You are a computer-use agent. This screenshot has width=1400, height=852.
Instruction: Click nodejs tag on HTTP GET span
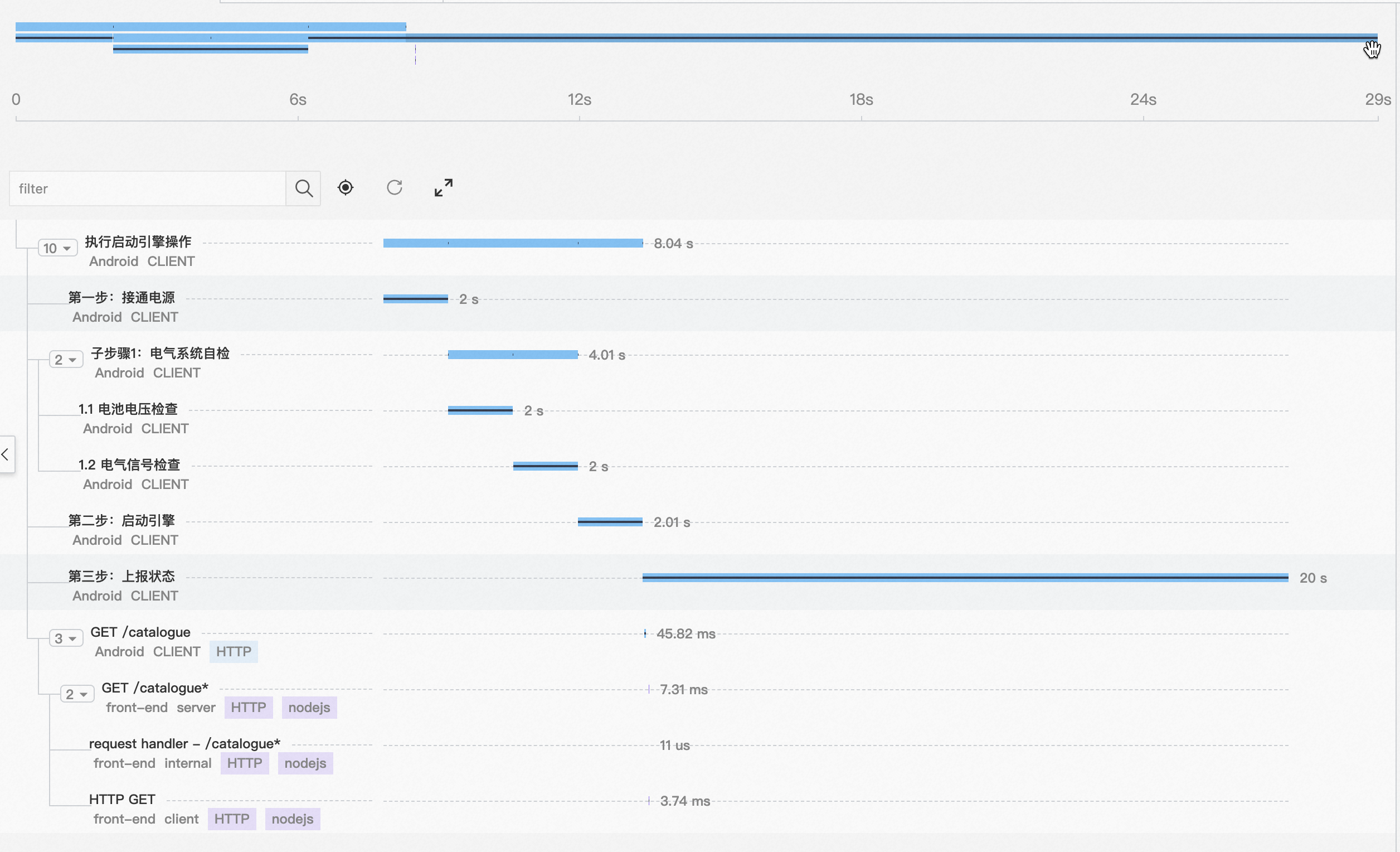pyautogui.click(x=292, y=819)
